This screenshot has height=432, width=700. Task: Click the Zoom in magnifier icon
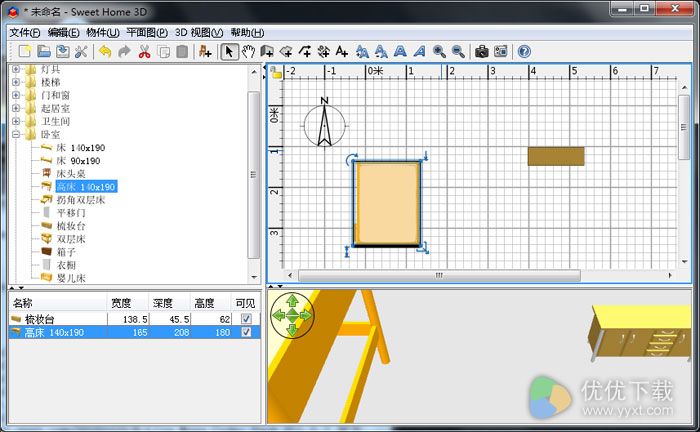click(439, 52)
